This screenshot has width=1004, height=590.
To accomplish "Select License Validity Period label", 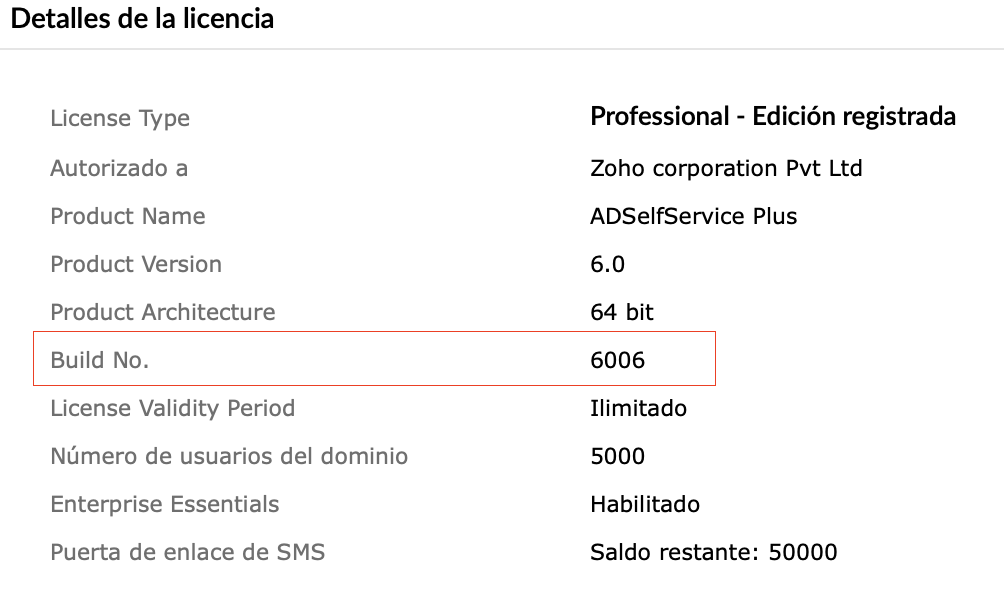I will [x=173, y=408].
